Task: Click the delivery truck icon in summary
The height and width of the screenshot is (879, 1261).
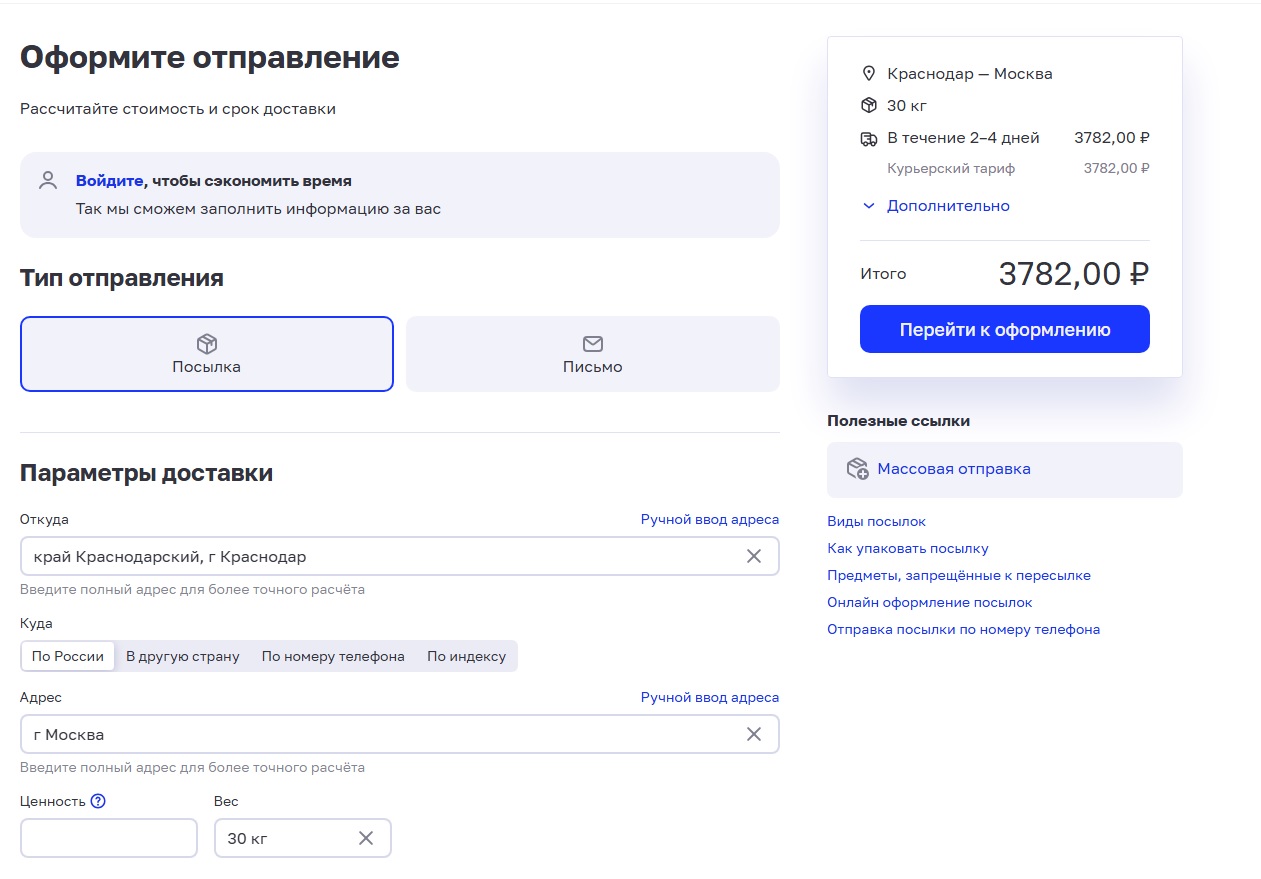Action: tap(868, 139)
